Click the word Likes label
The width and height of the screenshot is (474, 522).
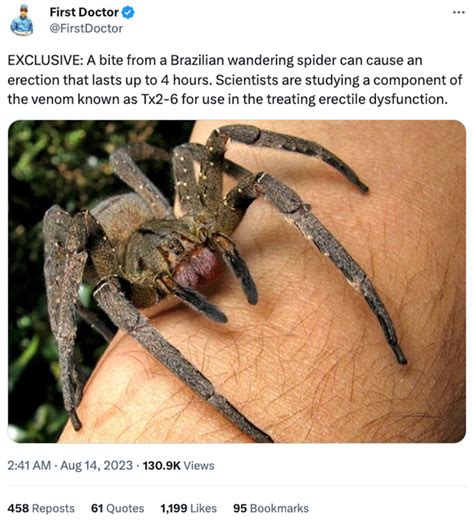click(203, 508)
